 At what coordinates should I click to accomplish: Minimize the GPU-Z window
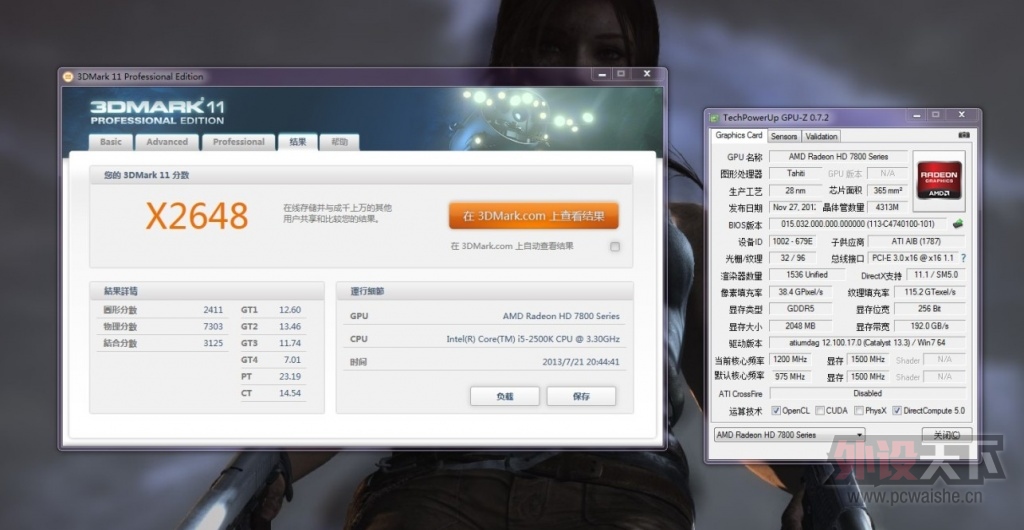(x=916, y=115)
